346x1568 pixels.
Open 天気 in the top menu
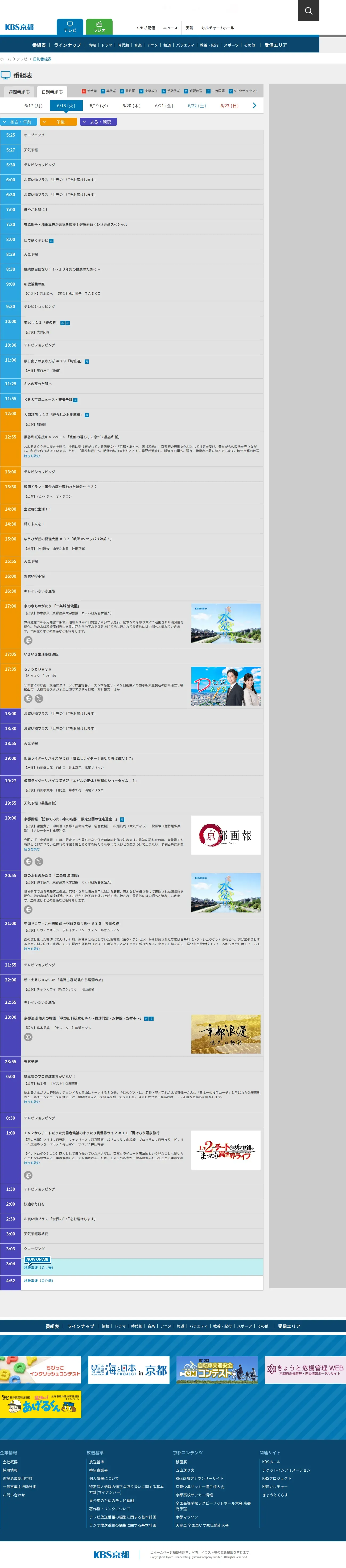tap(189, 28)
